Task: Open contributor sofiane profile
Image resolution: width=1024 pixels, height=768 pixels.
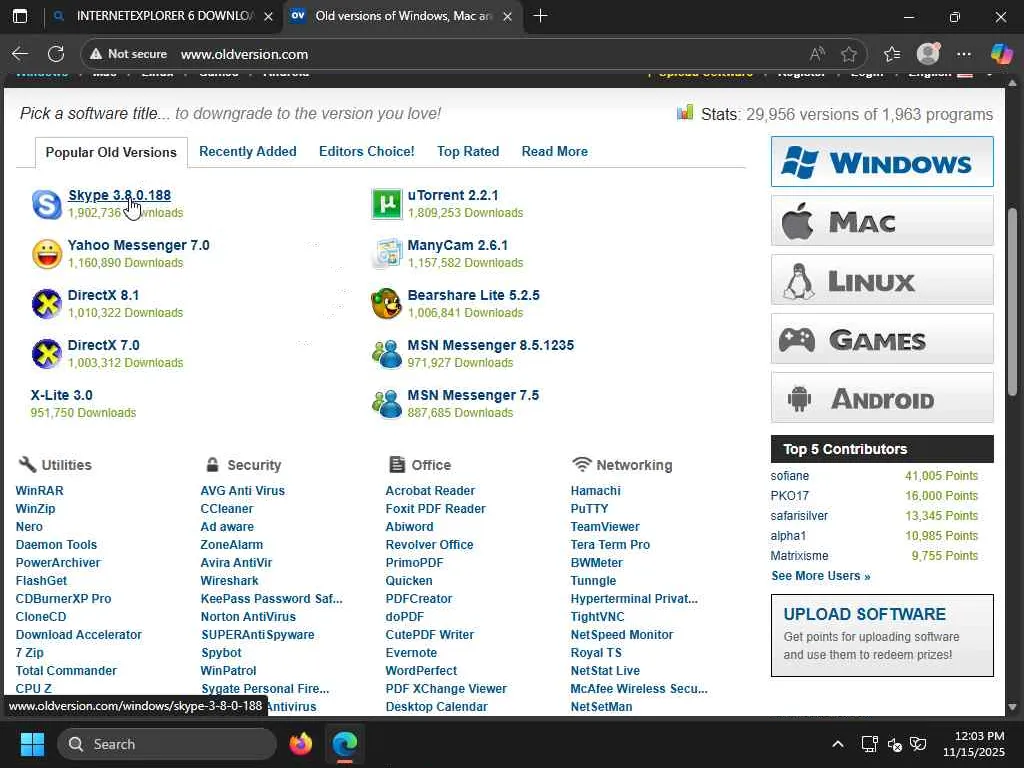Action: point(790,476)
